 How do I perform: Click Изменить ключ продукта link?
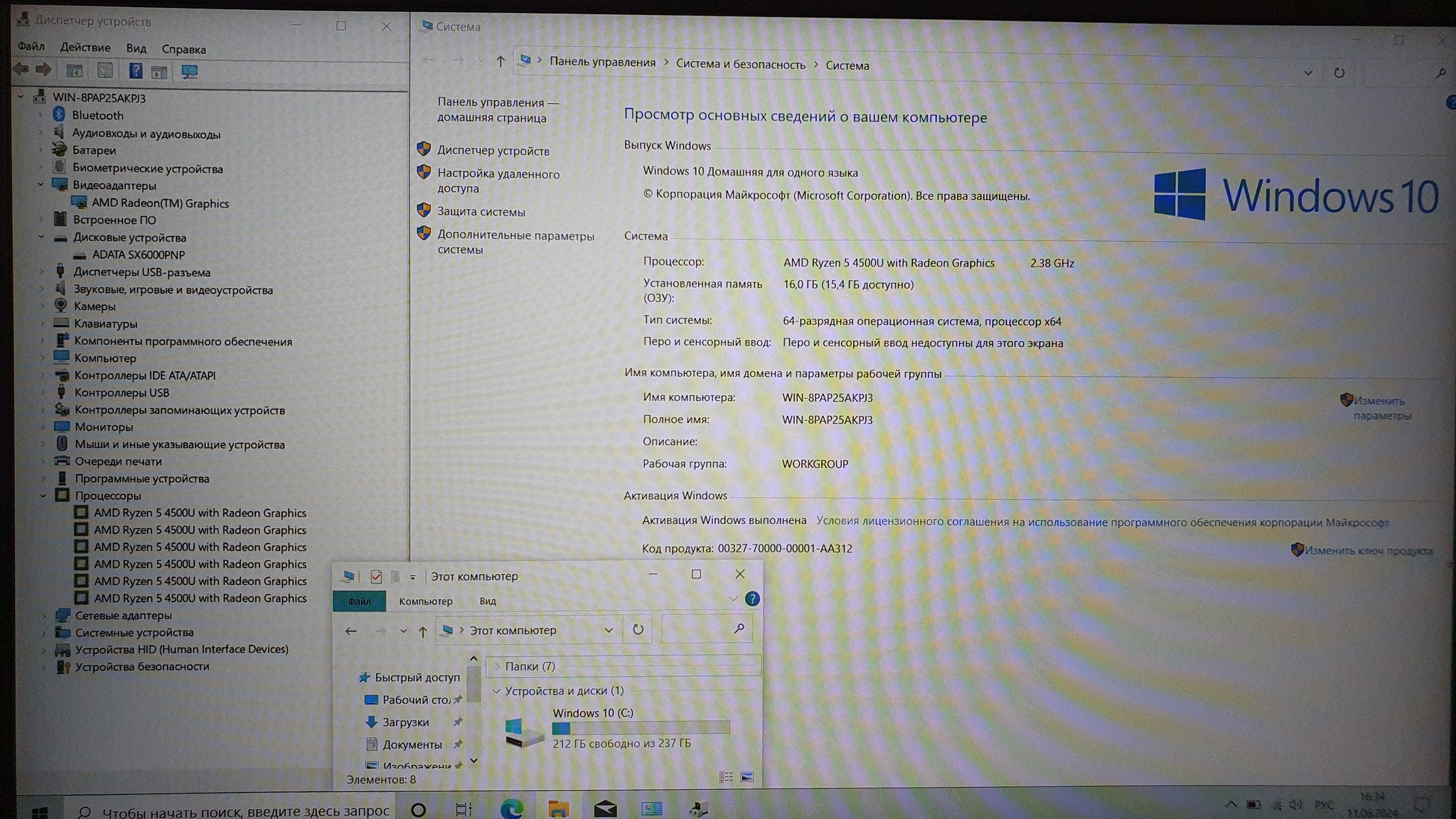coord(1367,551)
